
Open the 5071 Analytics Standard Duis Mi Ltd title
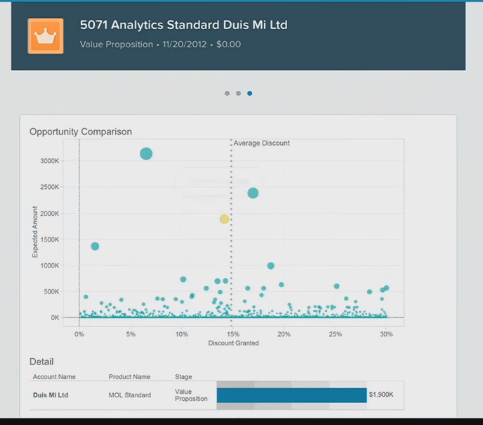pos(184,25)
